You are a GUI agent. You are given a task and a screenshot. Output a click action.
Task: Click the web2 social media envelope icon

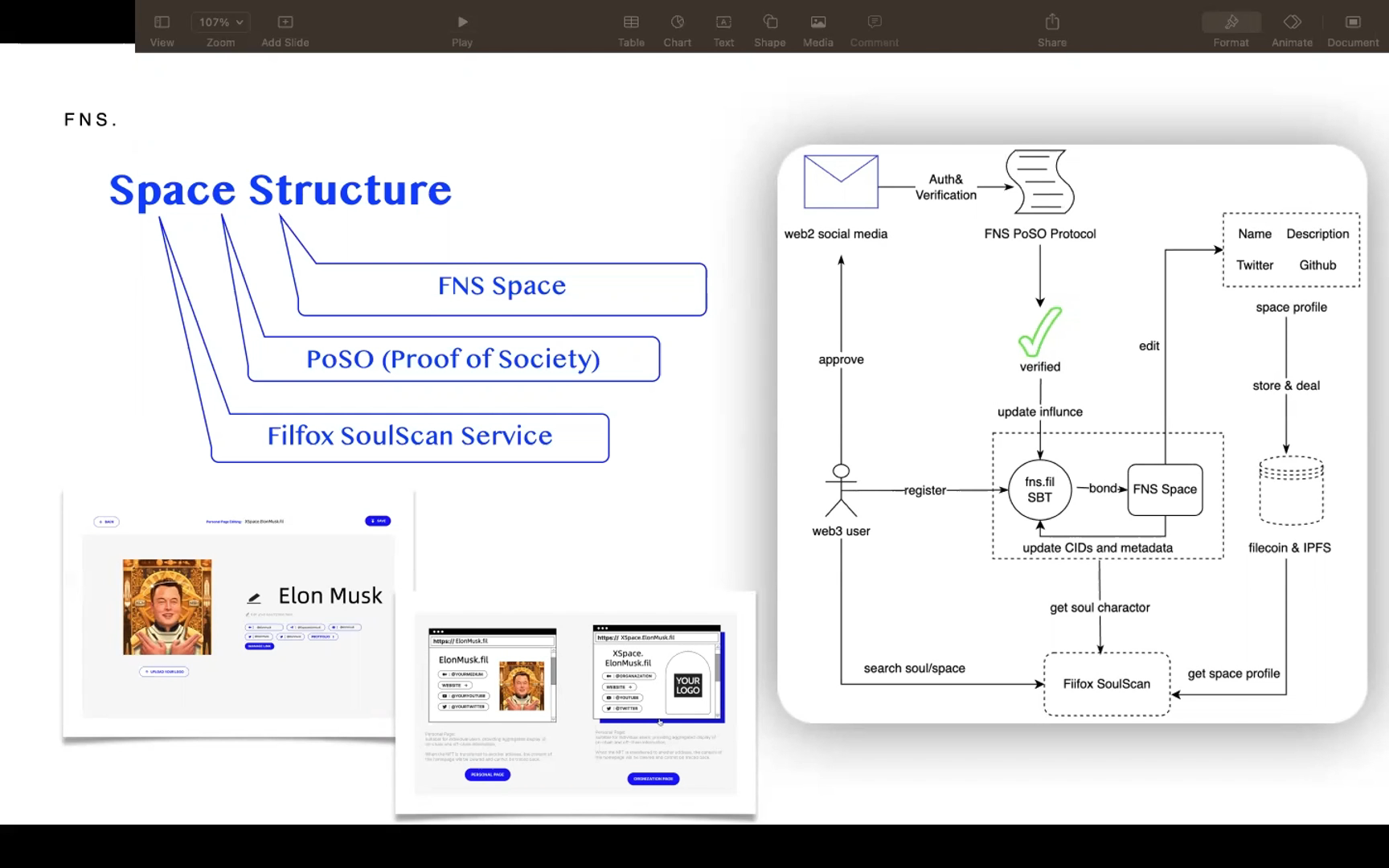pos(841,182)
